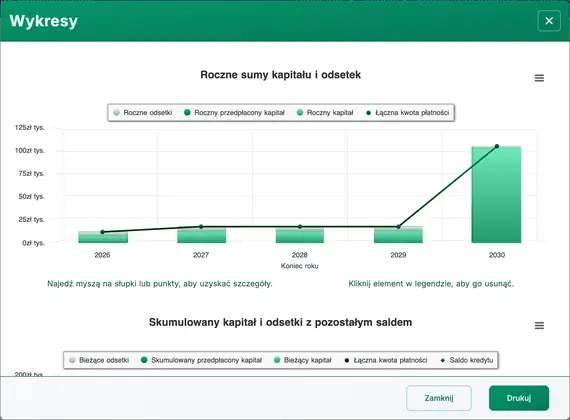Toggle 'Skumulowany przedpłacony kapitał' legend item
The image size is (570, 420).
tap(201, 360)
